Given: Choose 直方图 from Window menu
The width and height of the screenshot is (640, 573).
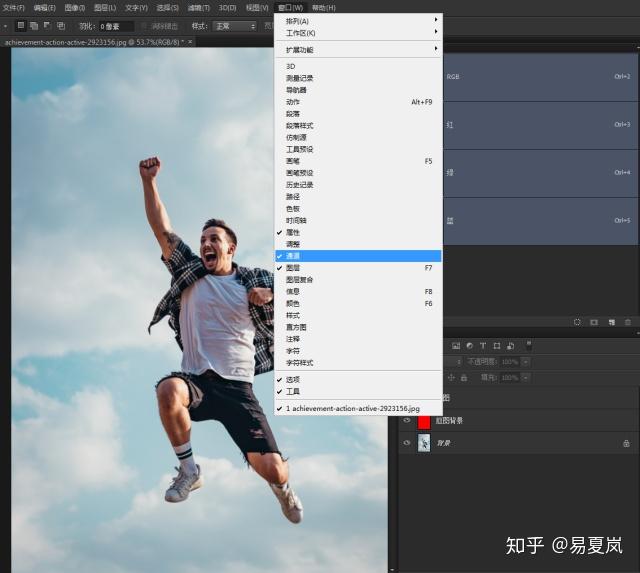Looking at the screenshot, I should 358,327.
